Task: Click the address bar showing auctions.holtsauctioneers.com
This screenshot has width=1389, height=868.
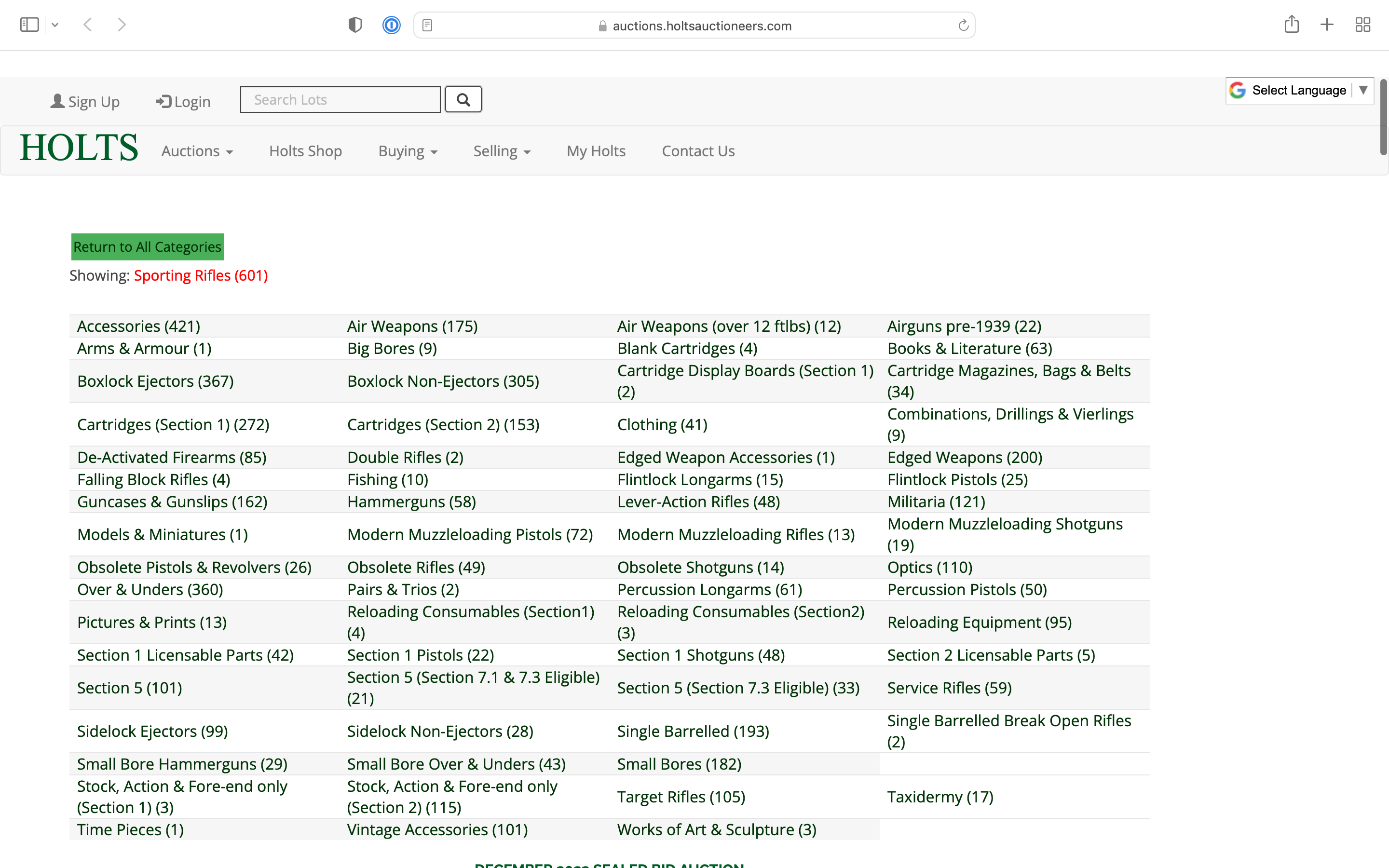Action: [694, 25]
